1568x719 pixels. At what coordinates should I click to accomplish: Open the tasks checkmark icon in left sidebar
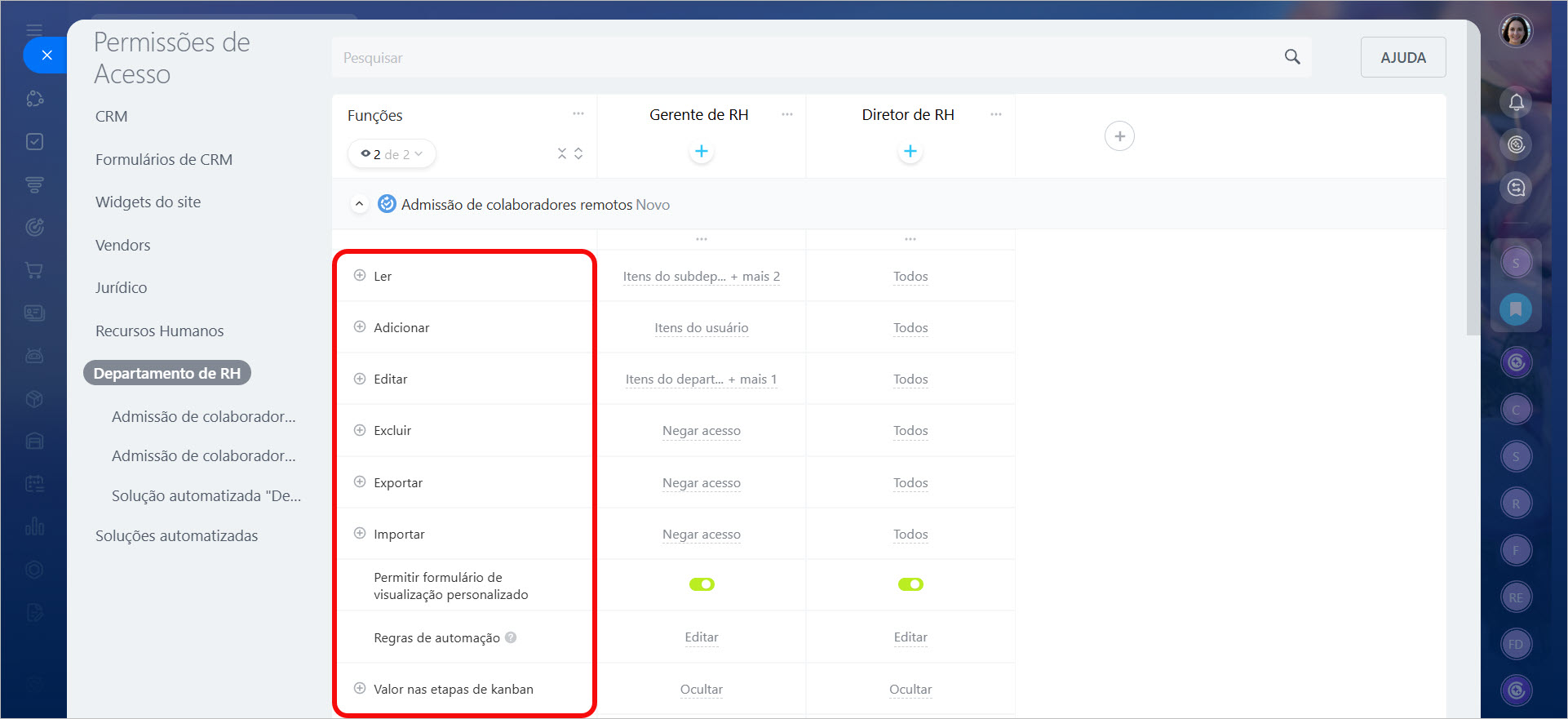34,142
